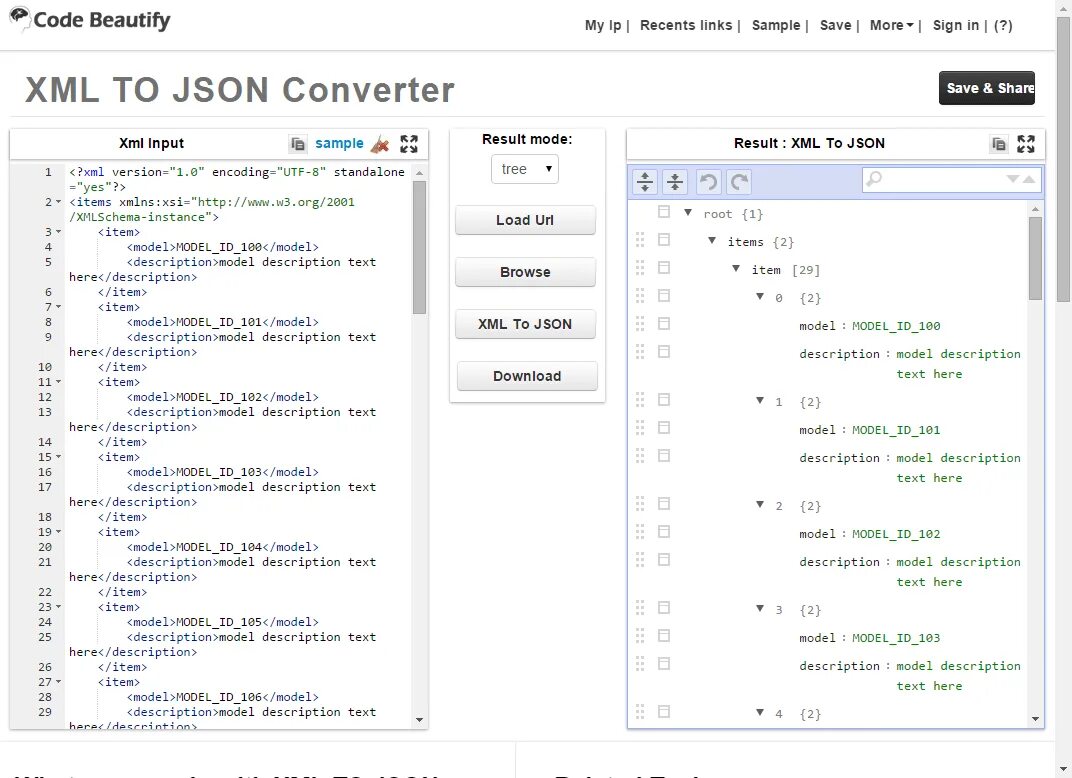Click drag handle beside MODEL_ID_101 row
This screenshot has height=778, width=1072.
point(640,428)
